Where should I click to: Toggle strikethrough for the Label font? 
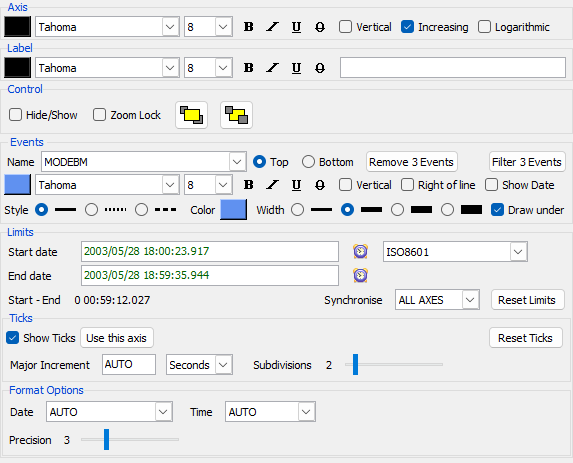[x=320, y=68]
